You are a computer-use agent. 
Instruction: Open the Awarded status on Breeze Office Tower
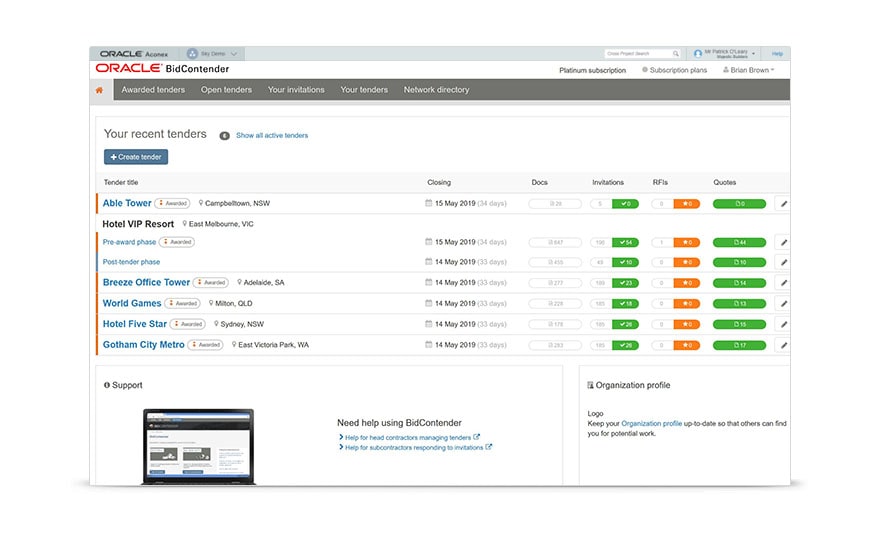(211, 282)
